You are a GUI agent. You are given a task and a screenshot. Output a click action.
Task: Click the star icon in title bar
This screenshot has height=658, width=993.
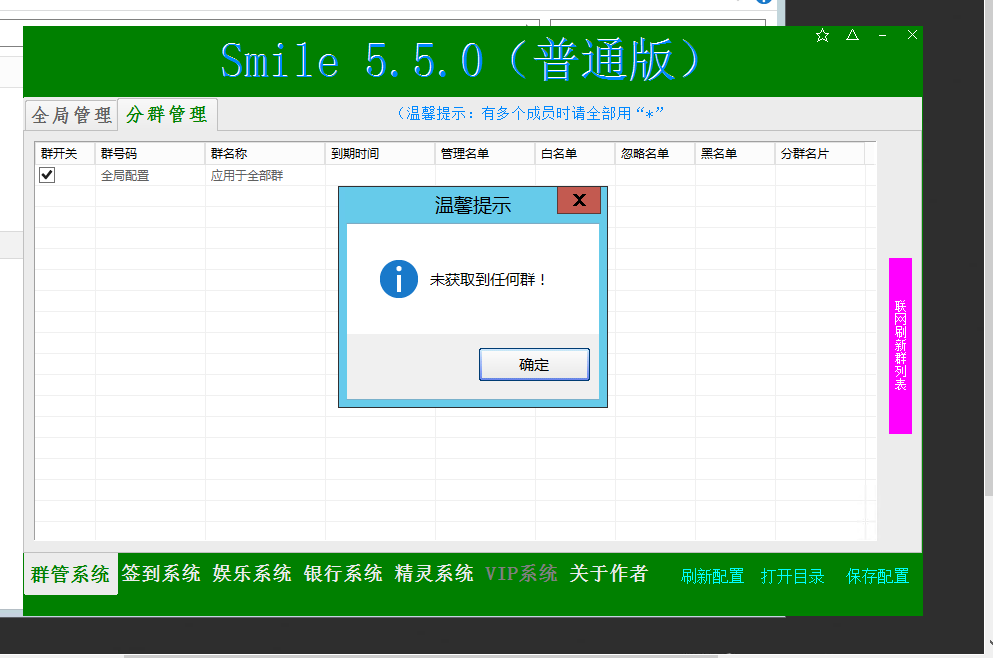coord(822,35)
